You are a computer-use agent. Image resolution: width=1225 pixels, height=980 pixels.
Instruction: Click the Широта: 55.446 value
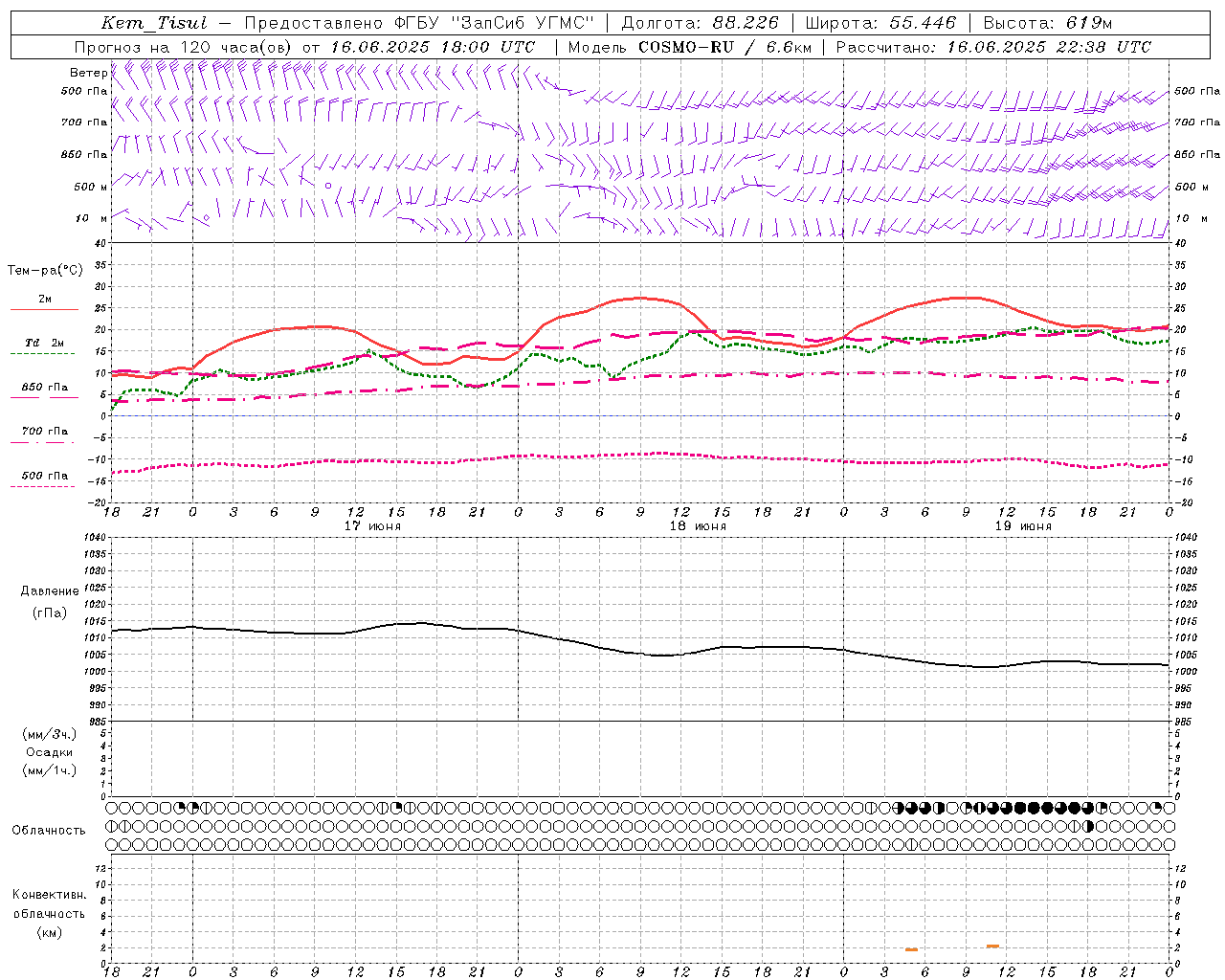pos(881,23)
